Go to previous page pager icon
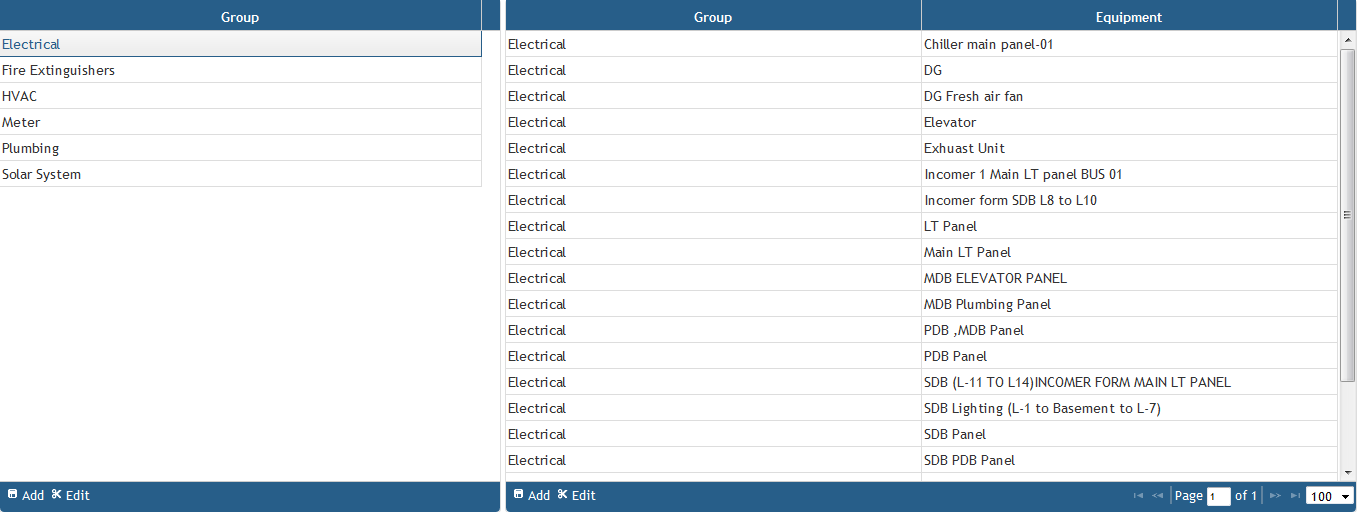The image size is (1357, 512). click(1157, 495)
